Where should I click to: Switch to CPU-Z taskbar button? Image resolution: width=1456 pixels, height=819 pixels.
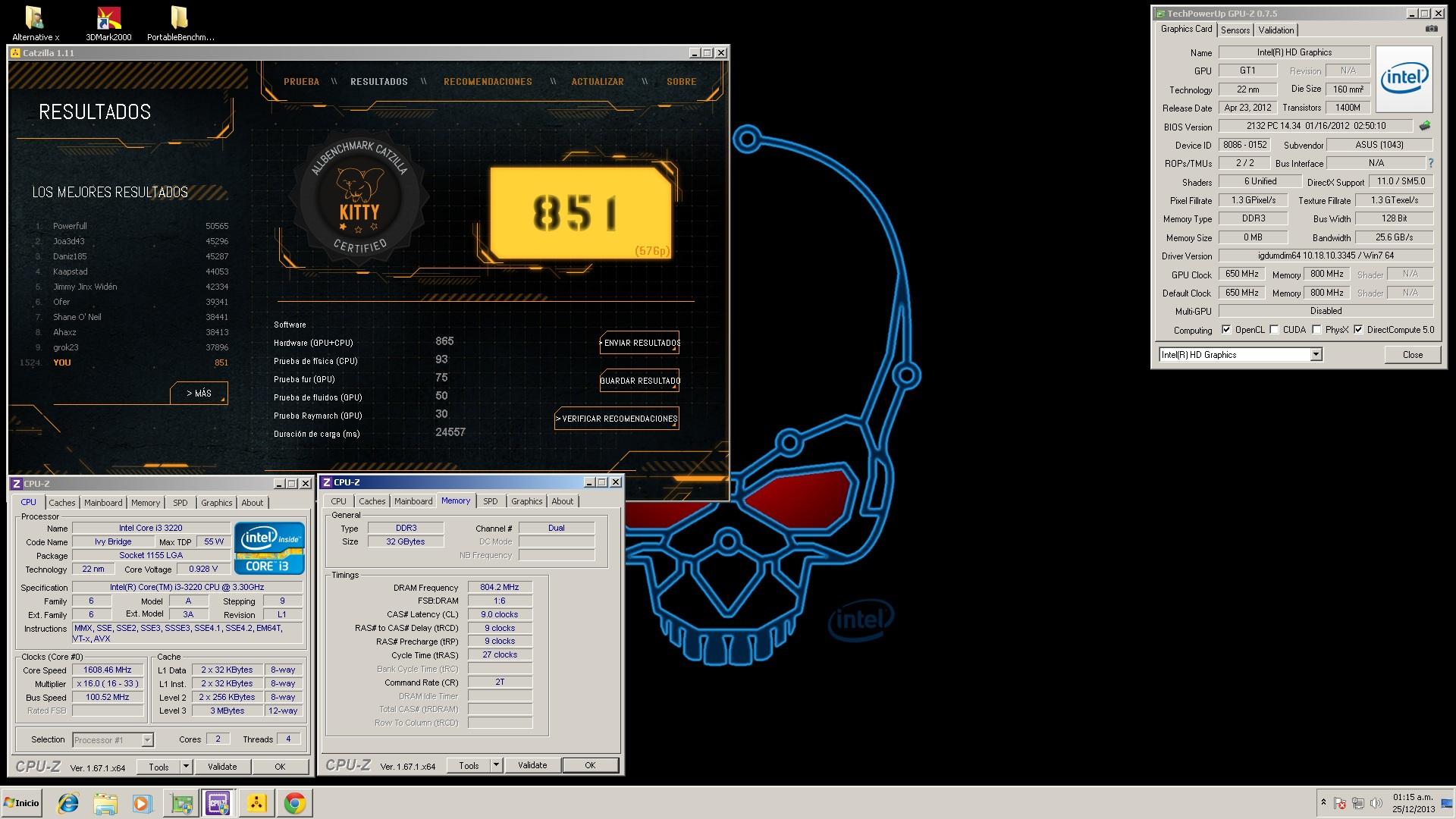218,803
